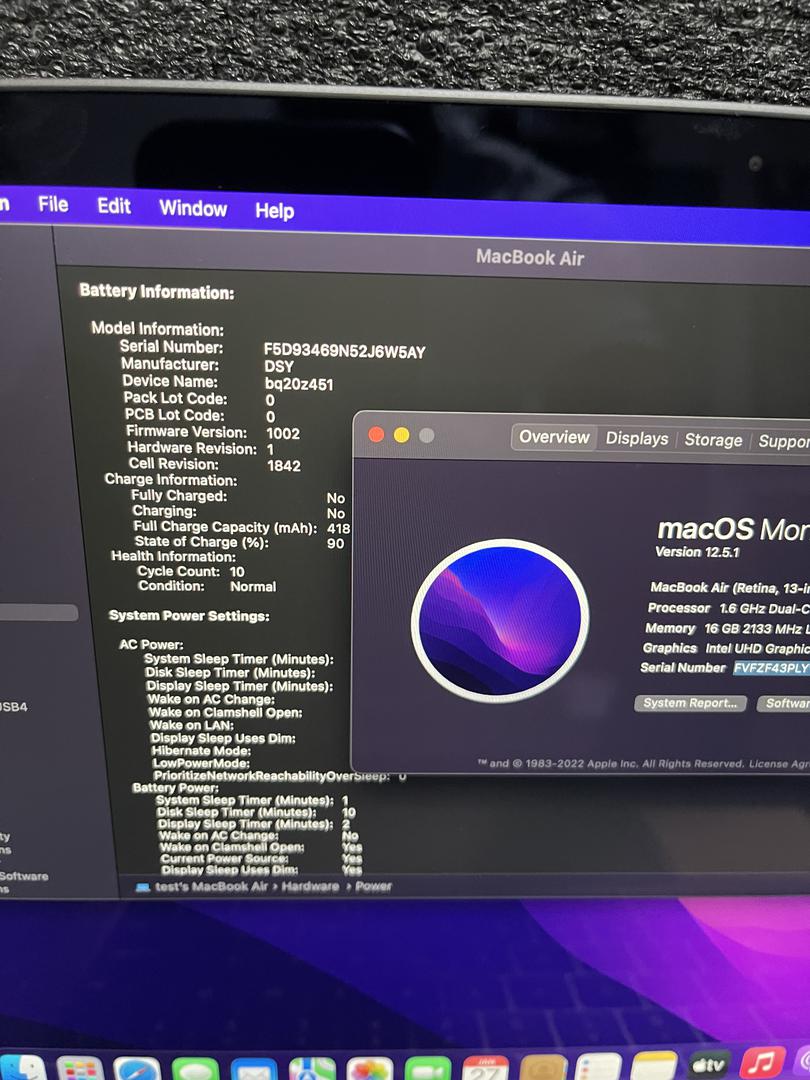This screenshot has width=810, height=1080.
Task: Open the File menu
Action: tap(53, 205)
